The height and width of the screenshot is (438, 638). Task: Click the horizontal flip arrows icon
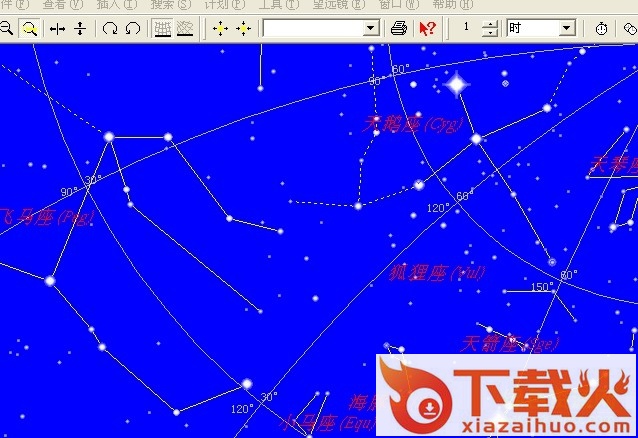(58, 29)
